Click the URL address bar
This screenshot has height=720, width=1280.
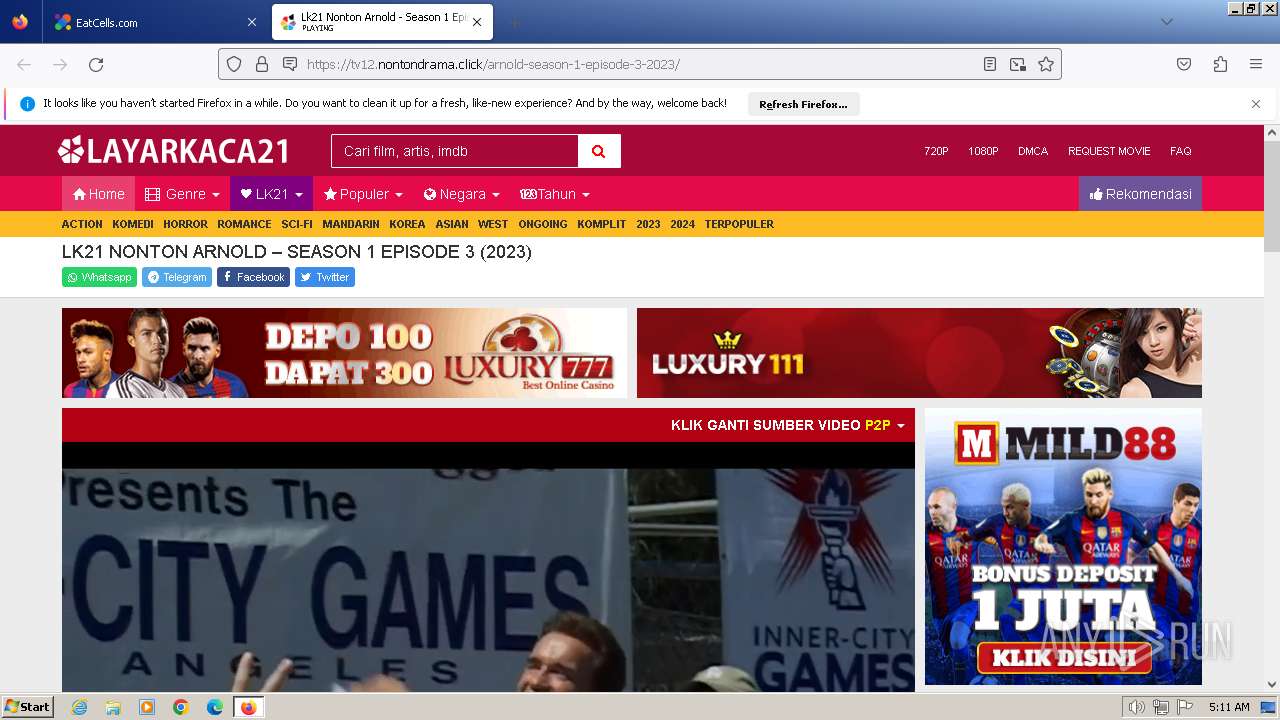click(x=640, y=64)
